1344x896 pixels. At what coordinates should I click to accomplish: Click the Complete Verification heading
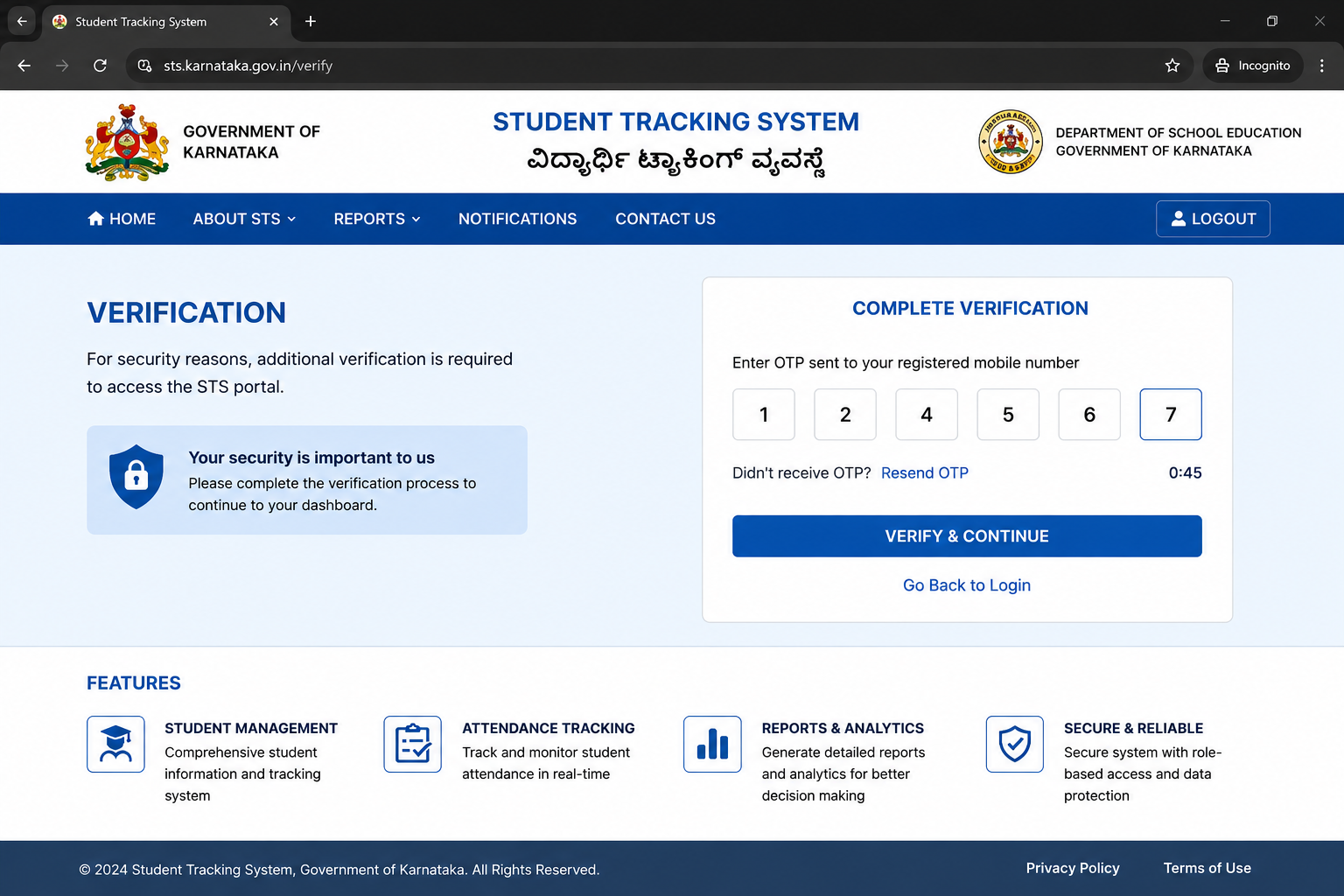pyautogui.click(x=970, y=309)
